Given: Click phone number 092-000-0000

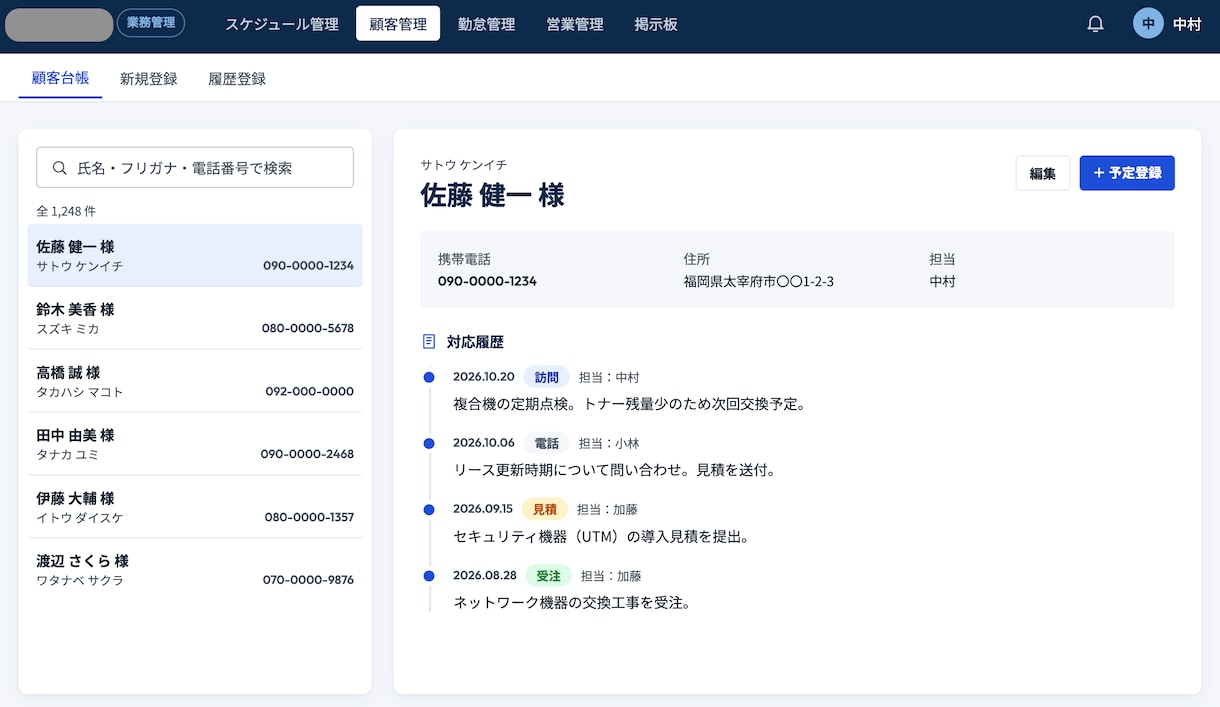Looking at the screenshot, I should click(310, 391).
